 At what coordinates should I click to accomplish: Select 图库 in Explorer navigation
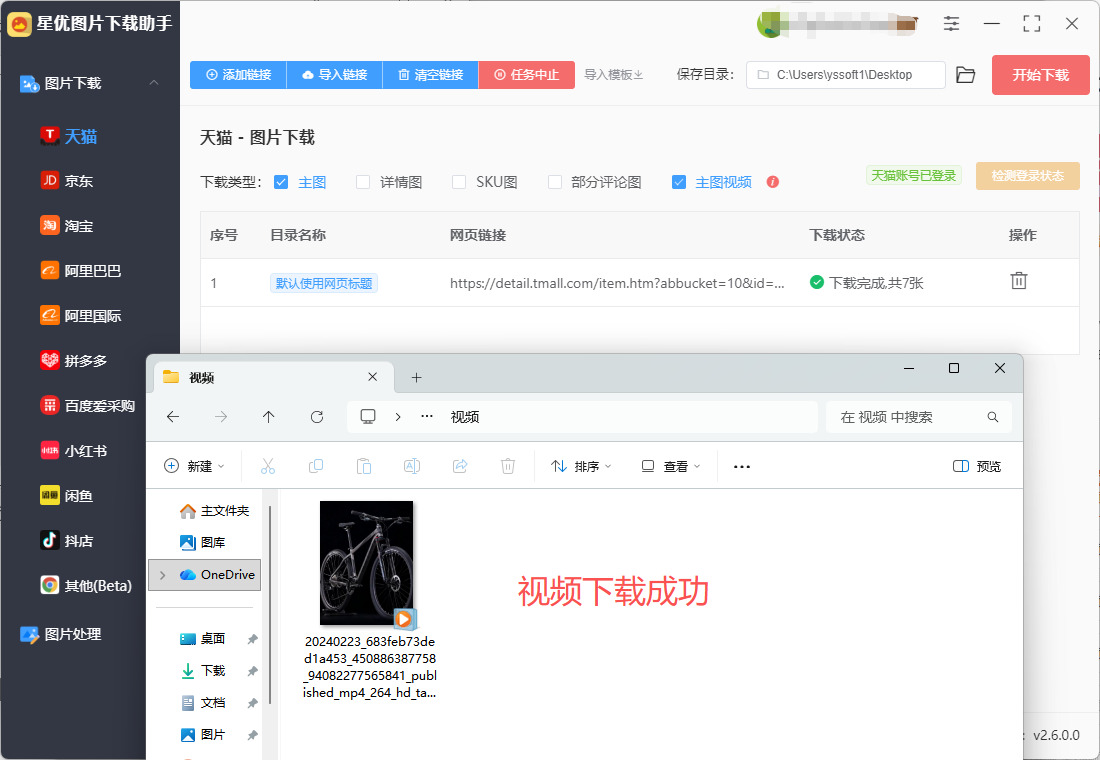202,542
